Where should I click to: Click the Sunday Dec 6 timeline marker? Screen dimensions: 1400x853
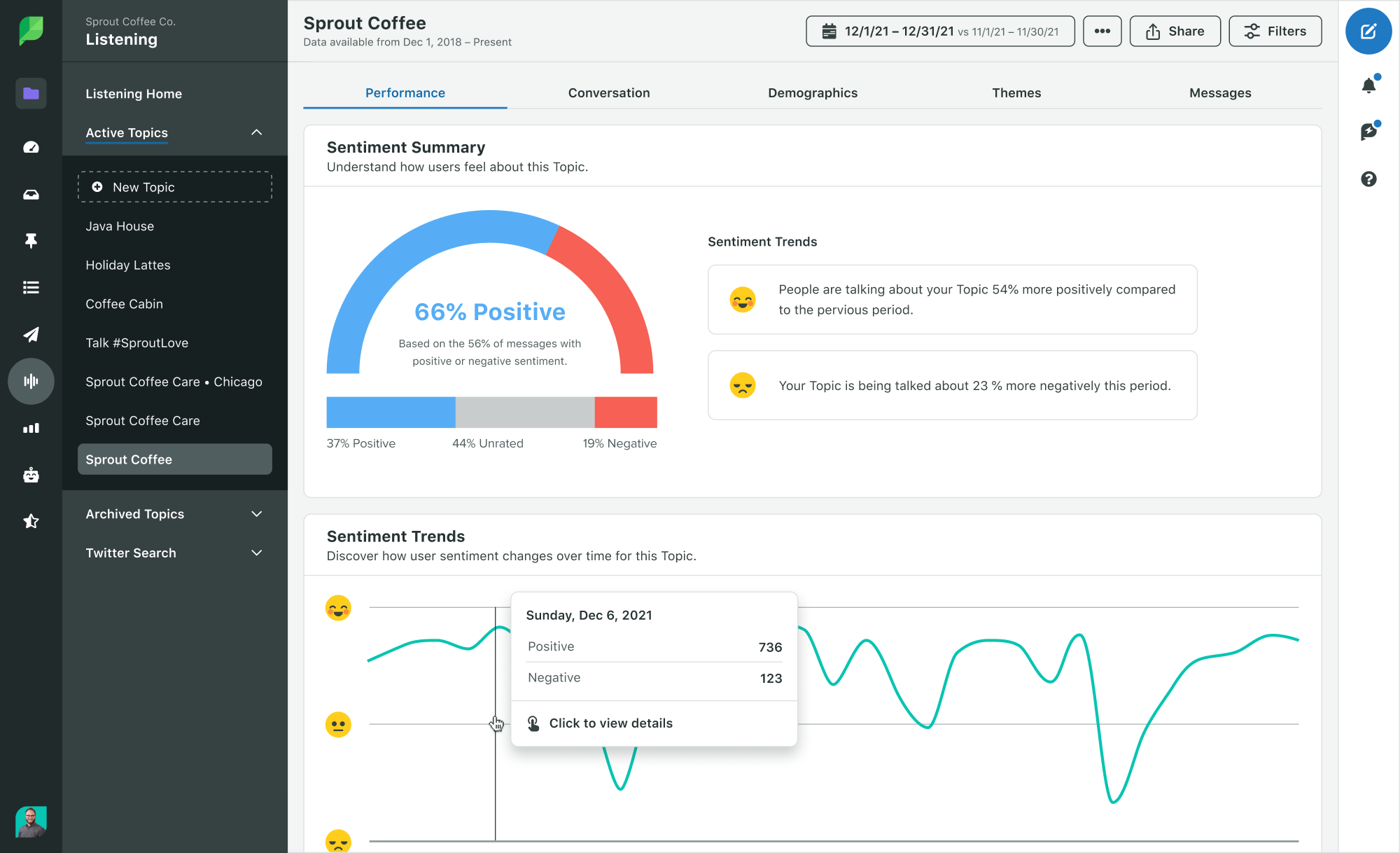[x=497, y=723]
